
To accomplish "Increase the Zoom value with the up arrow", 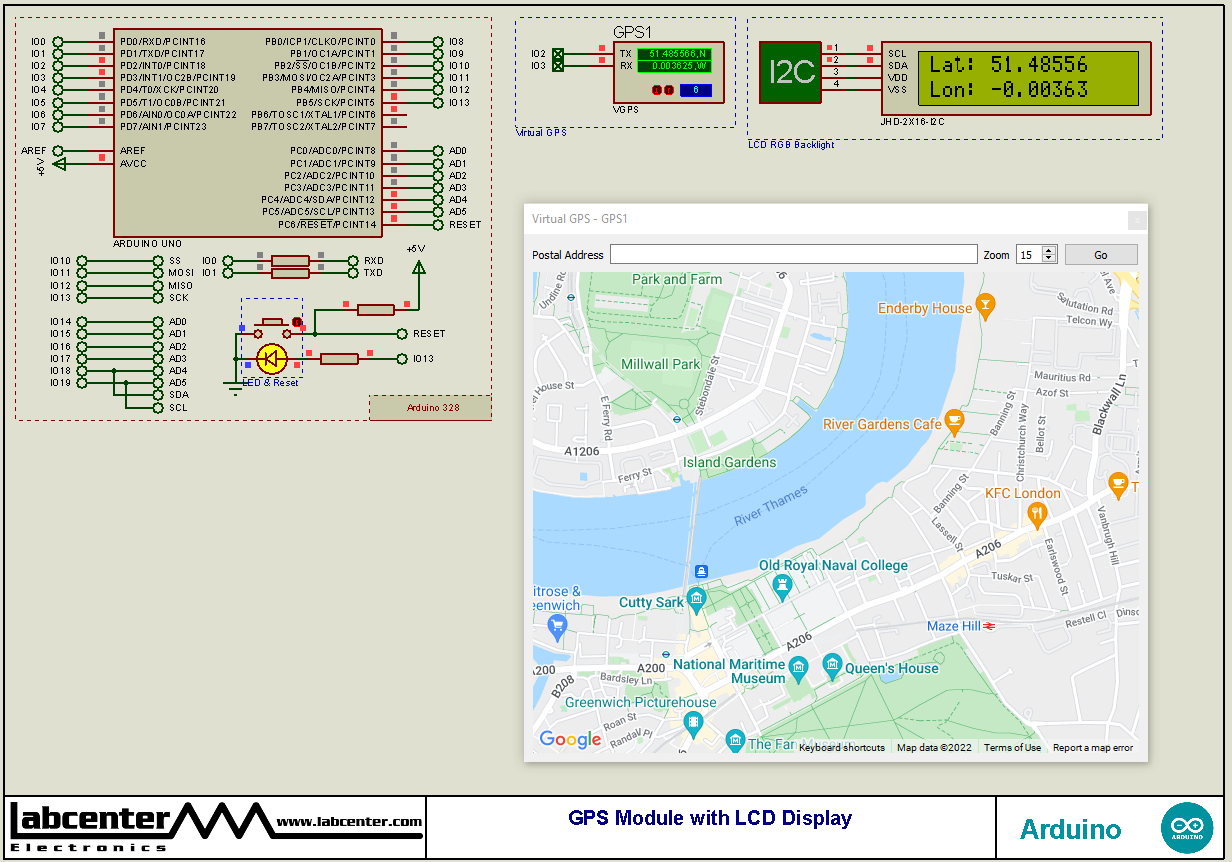I will point(1048,249).
